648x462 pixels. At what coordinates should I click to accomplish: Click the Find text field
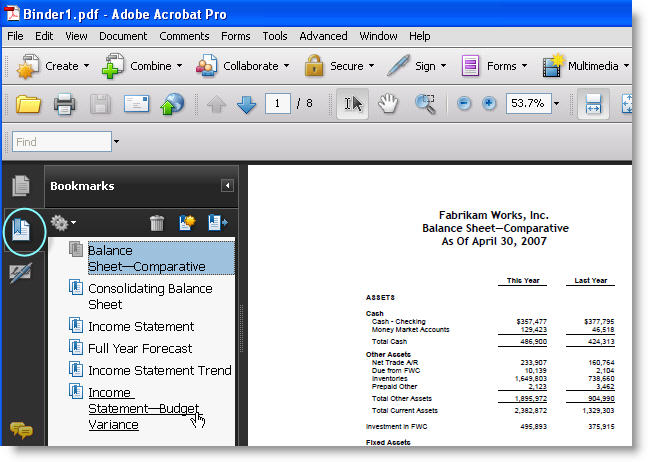(62, 142)
